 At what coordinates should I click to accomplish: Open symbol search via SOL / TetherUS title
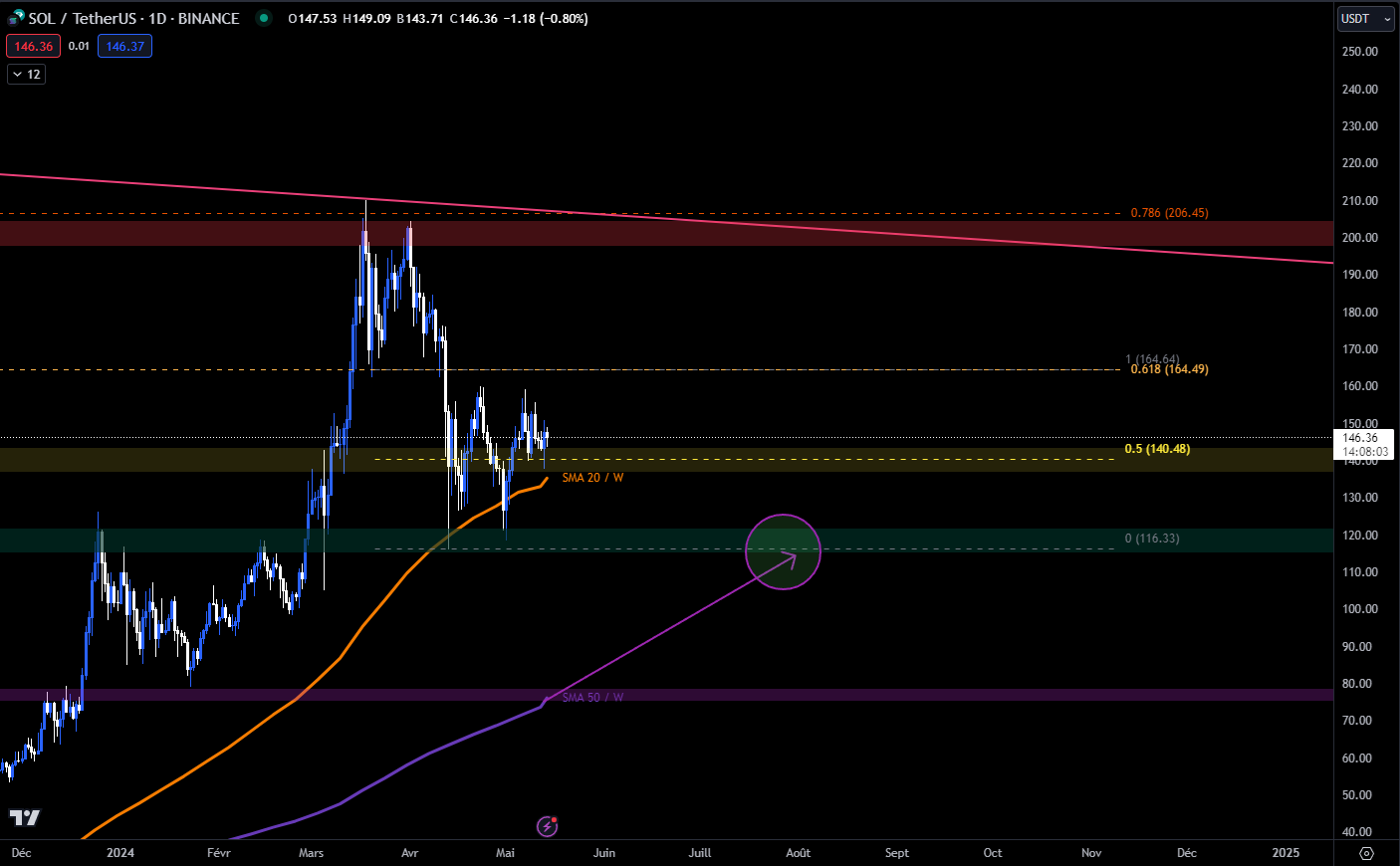click(133, 18)
